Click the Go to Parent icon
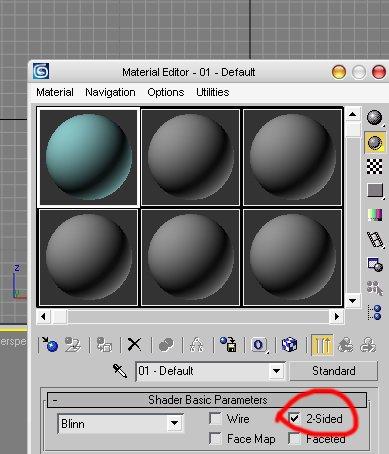The image size is (389, 454). click(x=346, y=344)
